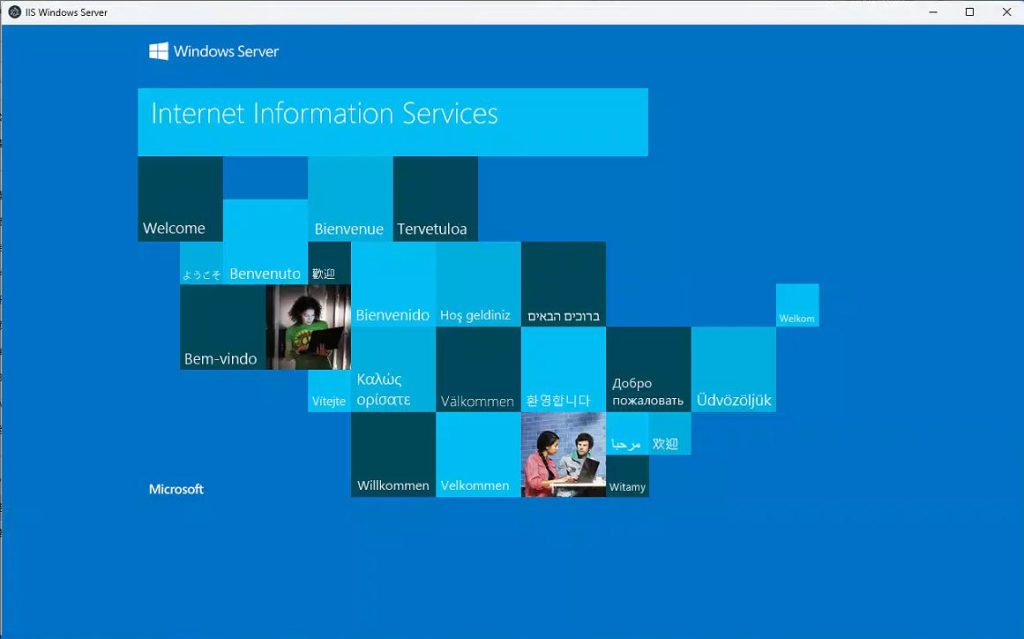Click the simplified Chinese 欢迎 tile
Image resolution: width=1024 pixels, height=639 pixels.
[x=670, y=433]
